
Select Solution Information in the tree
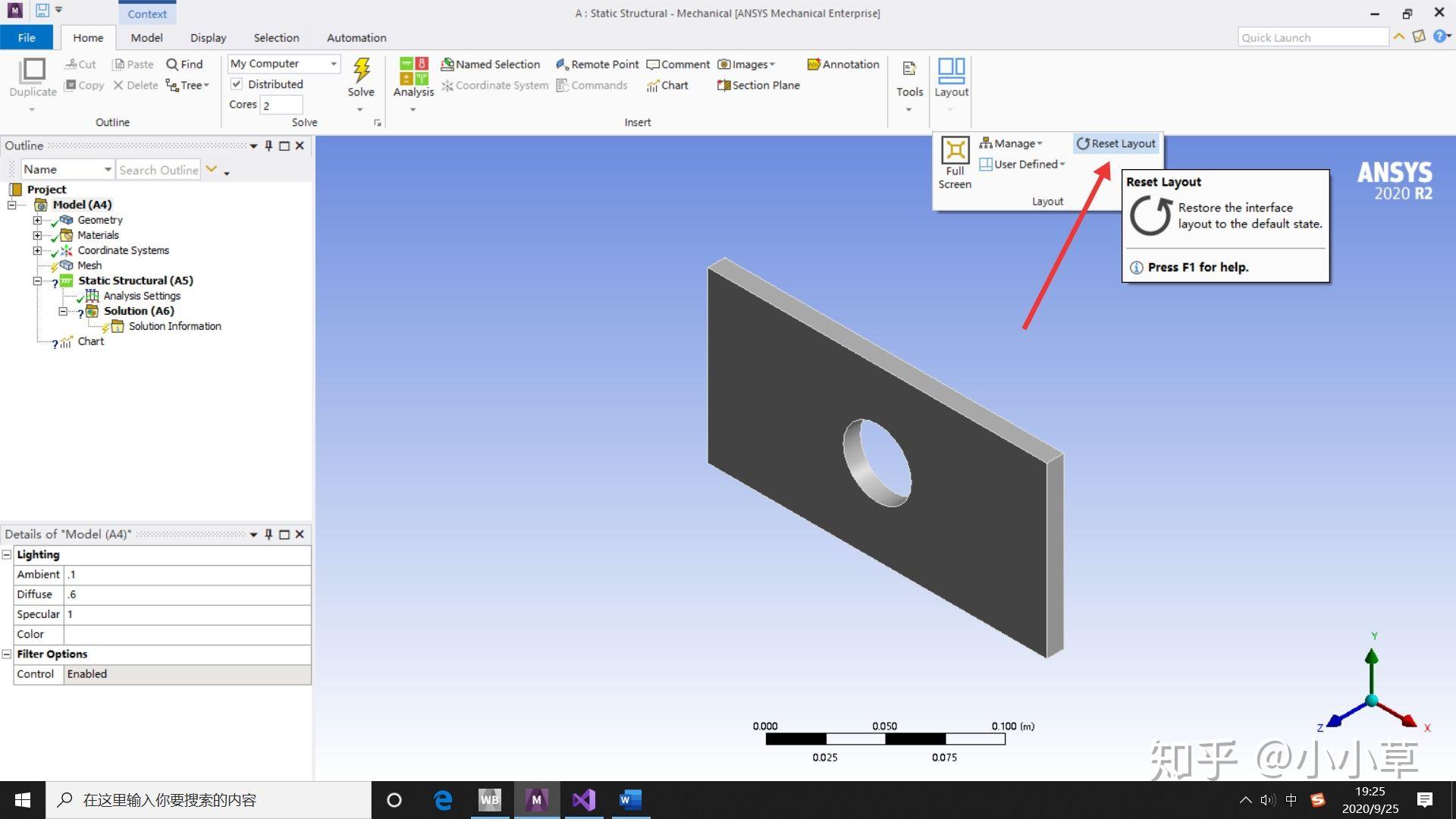pyautogui.click(x=175, y=326)
